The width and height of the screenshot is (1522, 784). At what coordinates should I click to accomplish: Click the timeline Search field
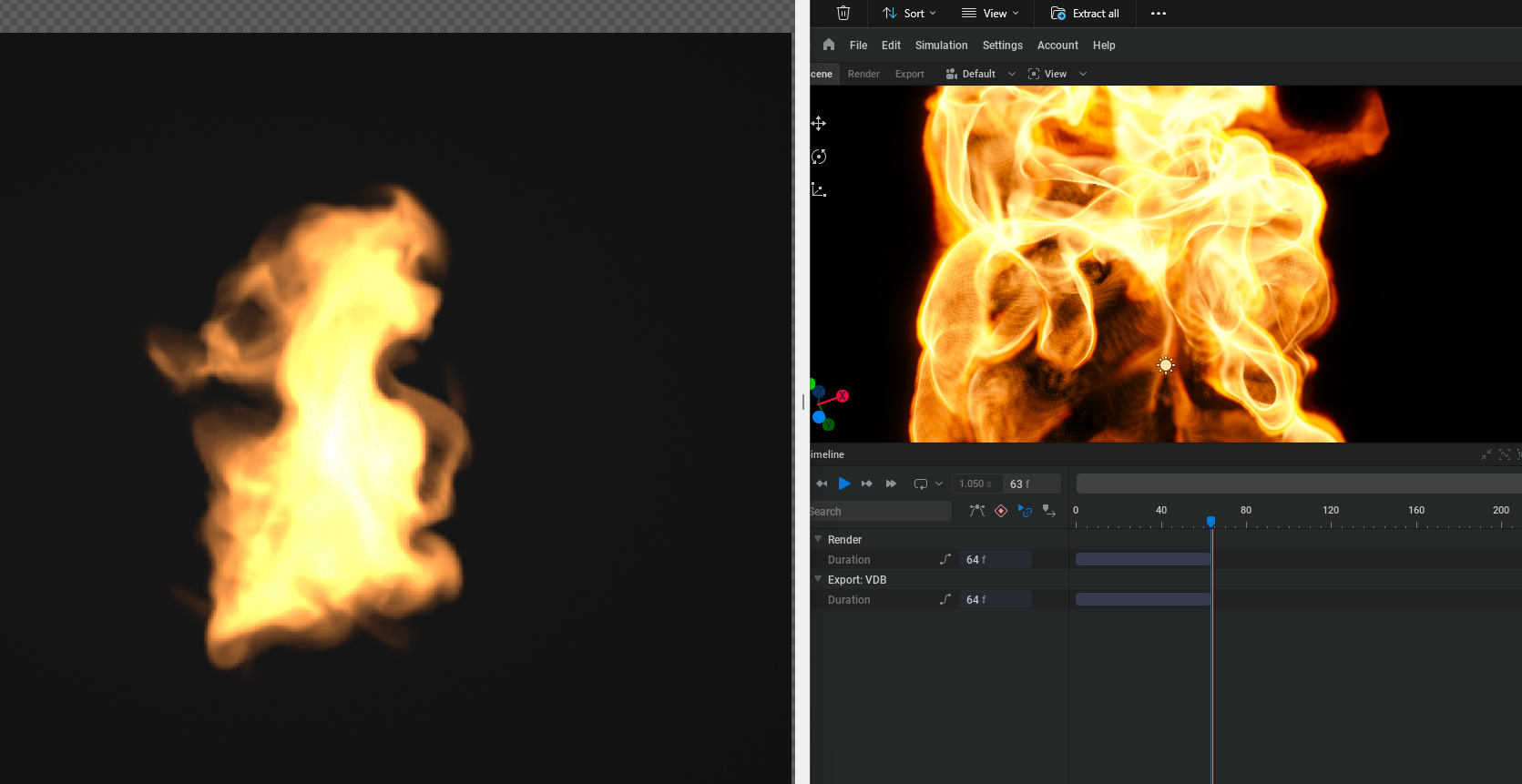(x=880, y=511)
